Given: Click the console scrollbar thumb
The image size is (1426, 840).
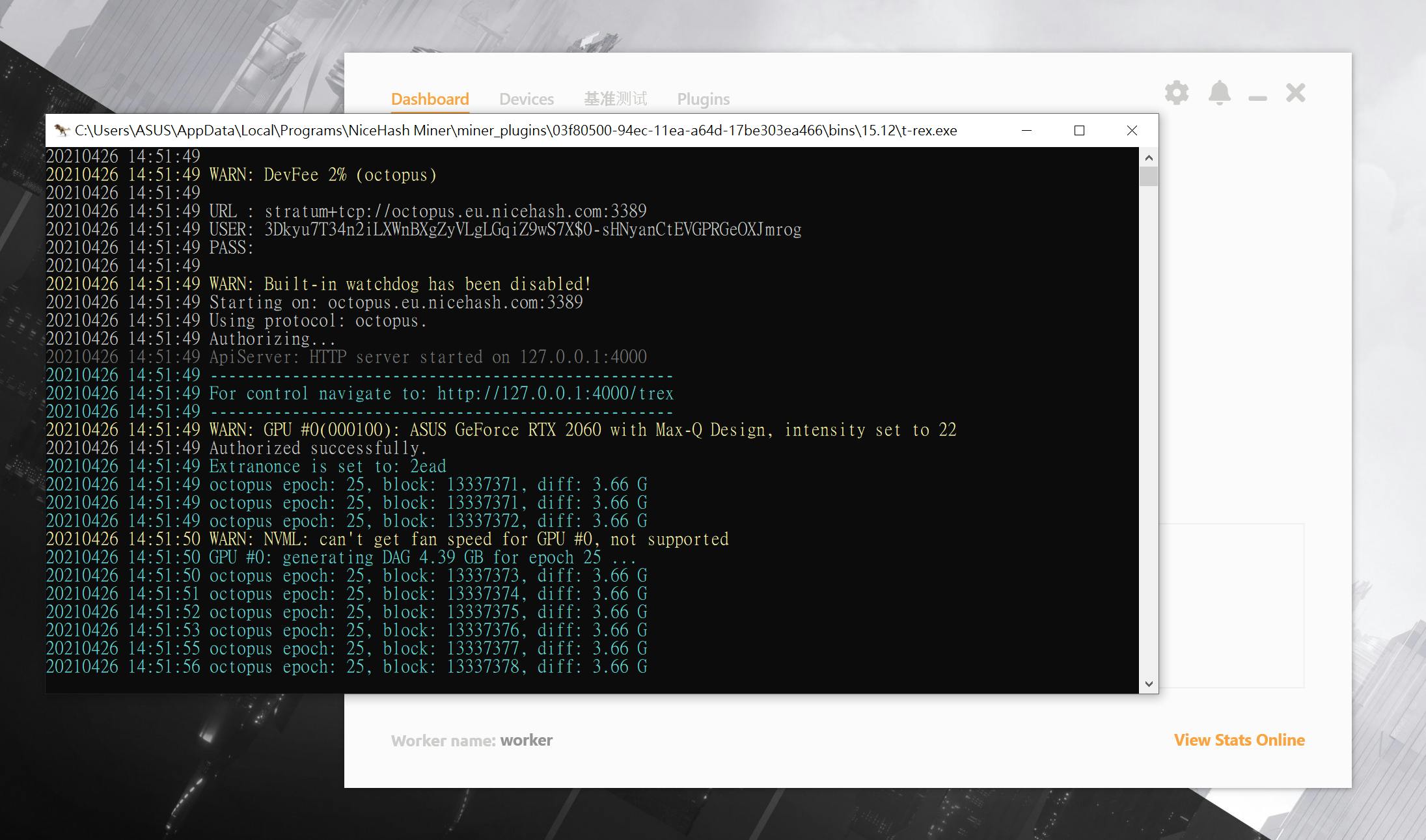Looking at the screenshot, I should pos(1149,176).
